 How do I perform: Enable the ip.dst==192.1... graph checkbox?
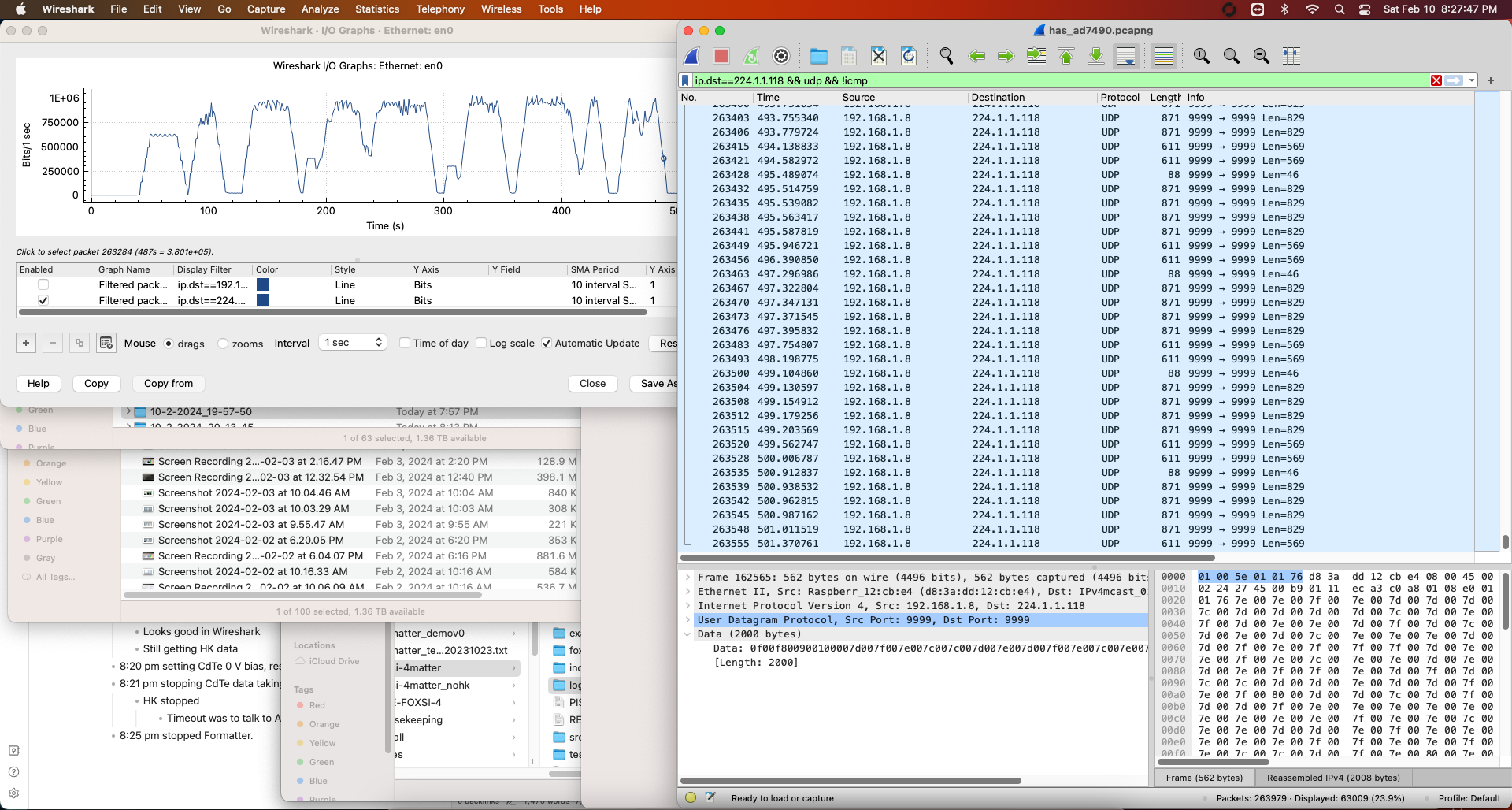point(43,284)
